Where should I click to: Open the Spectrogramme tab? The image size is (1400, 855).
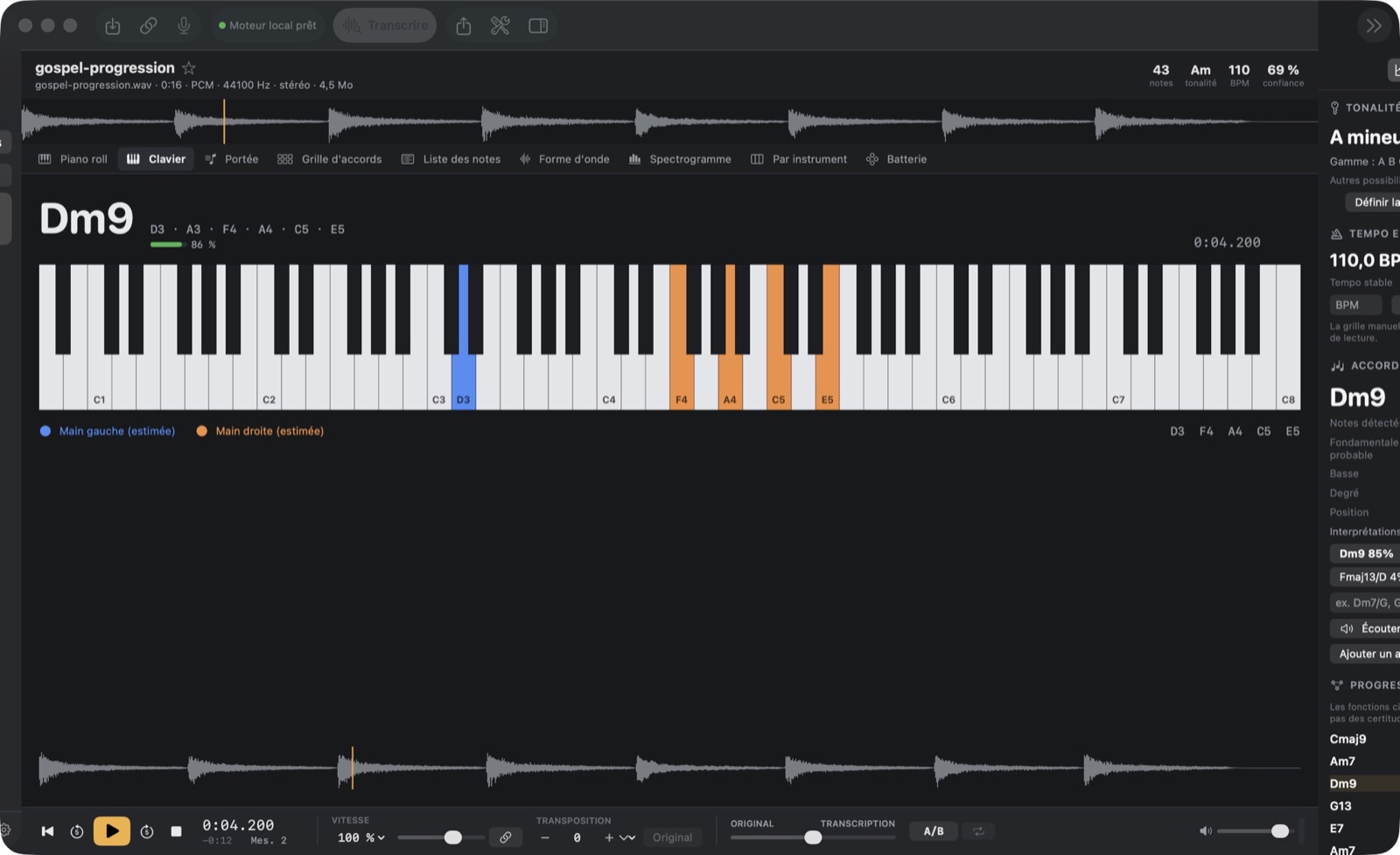click(x=680, y=159)
